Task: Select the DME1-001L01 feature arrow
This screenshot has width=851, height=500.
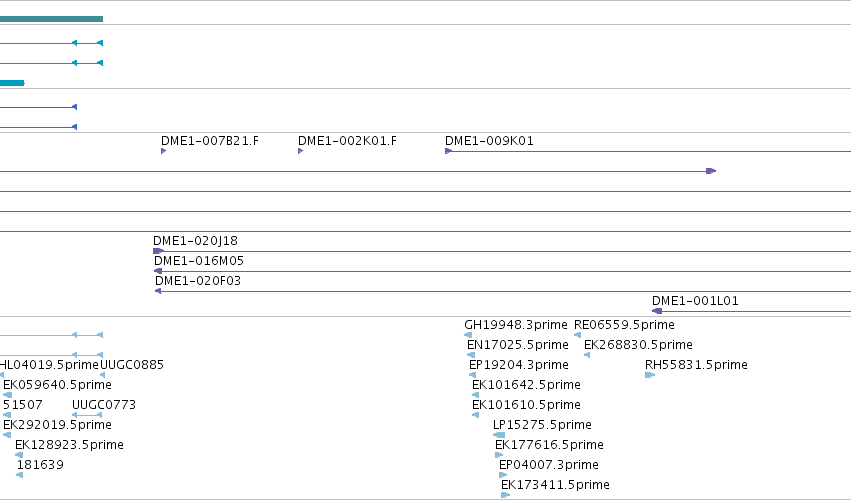Action: 657,311
